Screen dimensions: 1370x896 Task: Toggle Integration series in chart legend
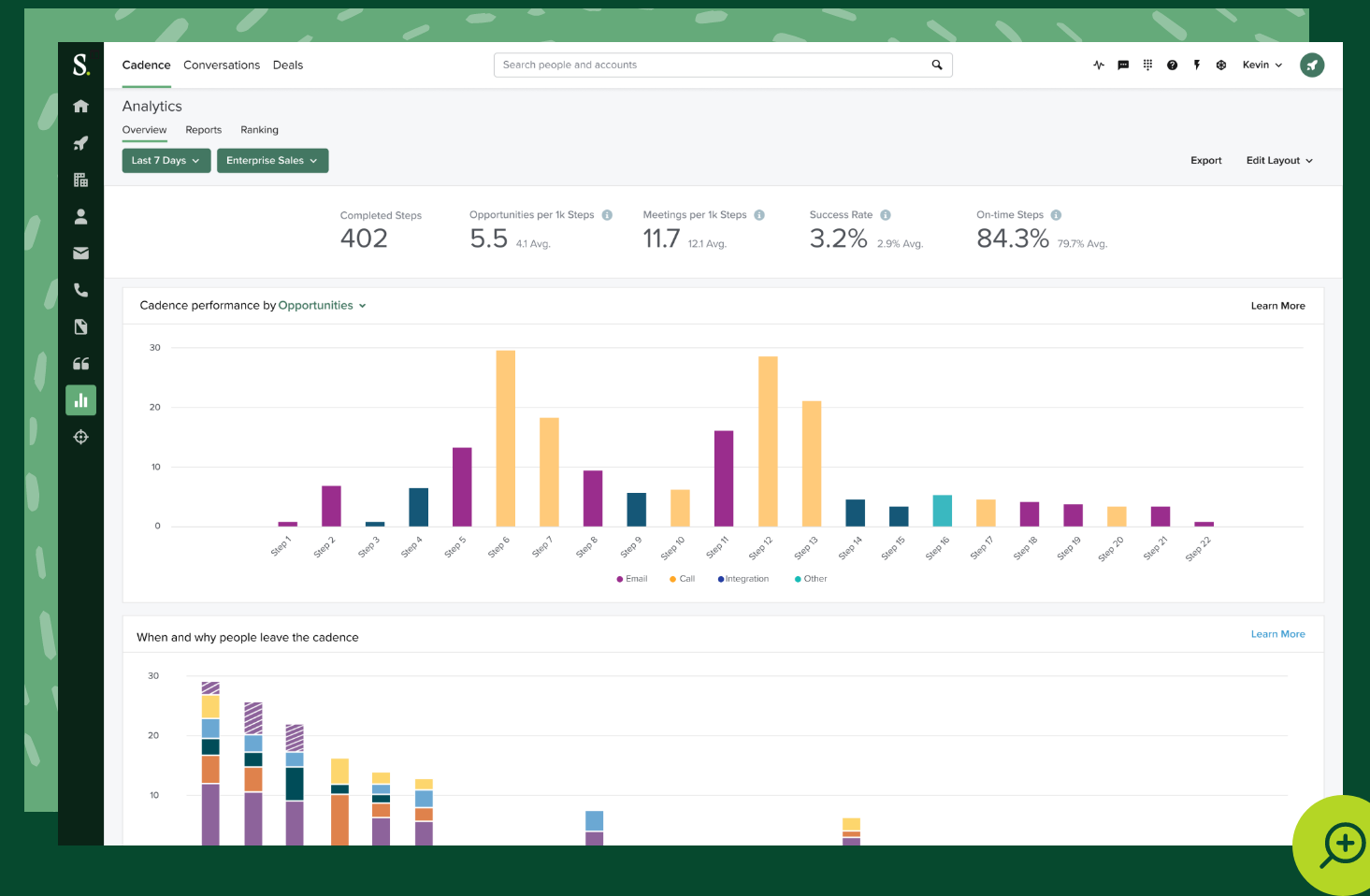coord(743,579)
